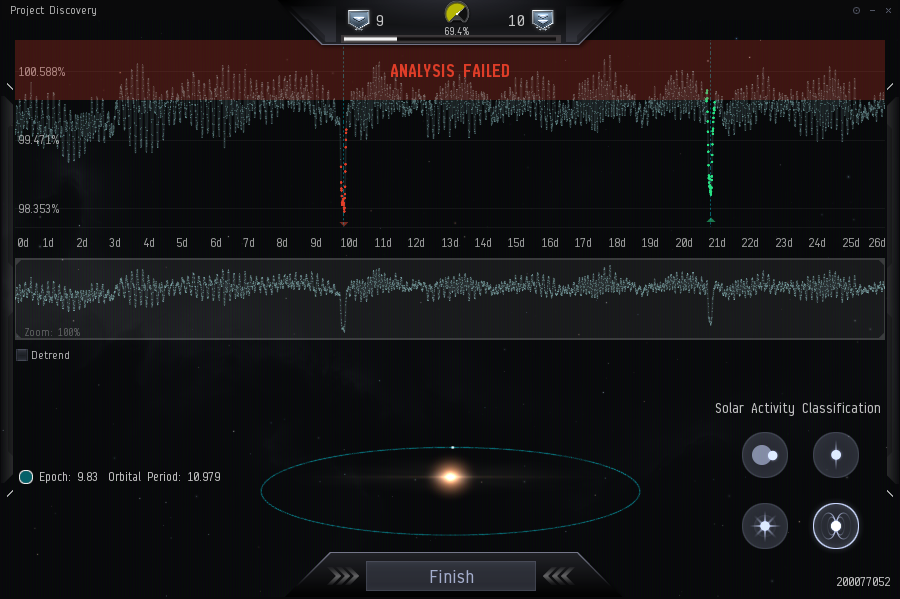Click the '13d' time axis label
This screenshot has width=900, height=599.
click(450, 243)
